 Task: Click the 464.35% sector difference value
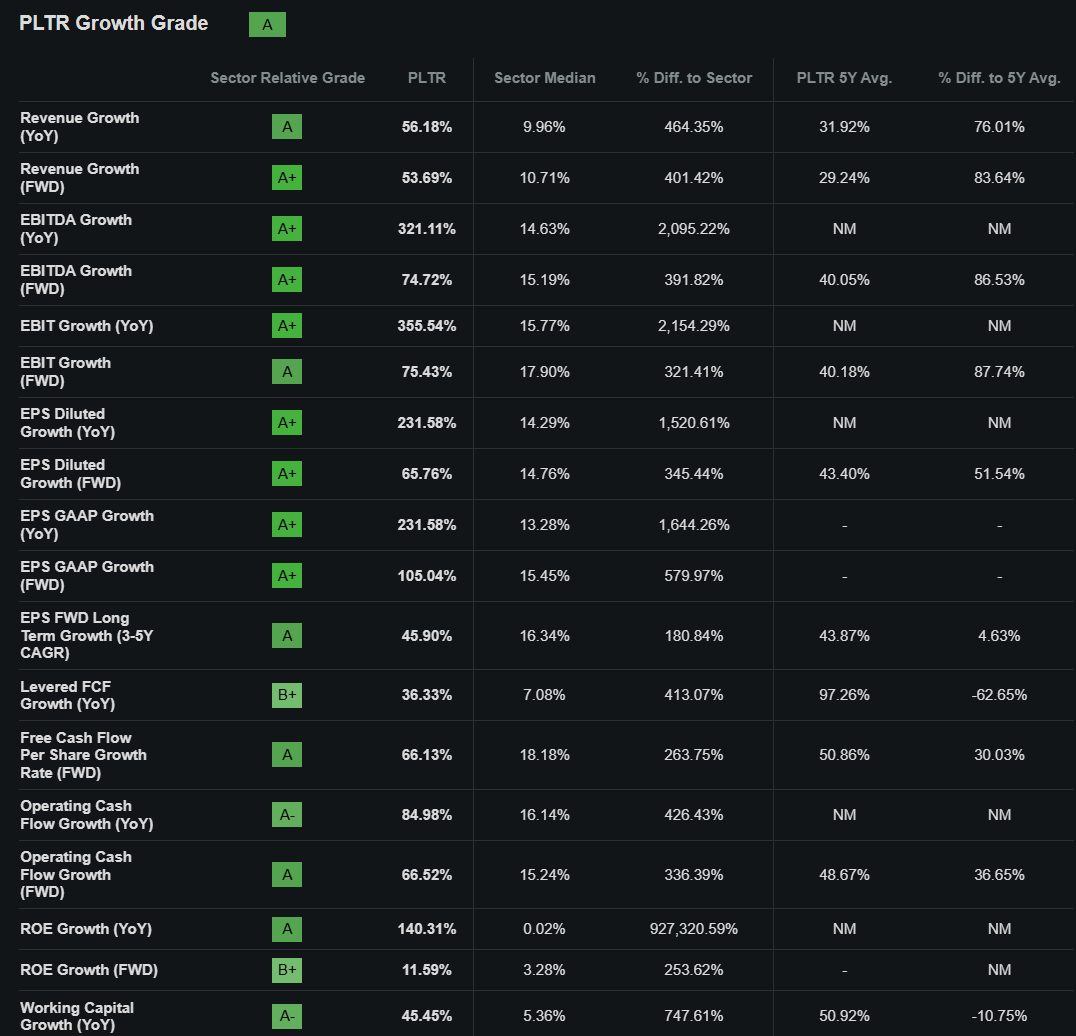[x=693, y=127]
